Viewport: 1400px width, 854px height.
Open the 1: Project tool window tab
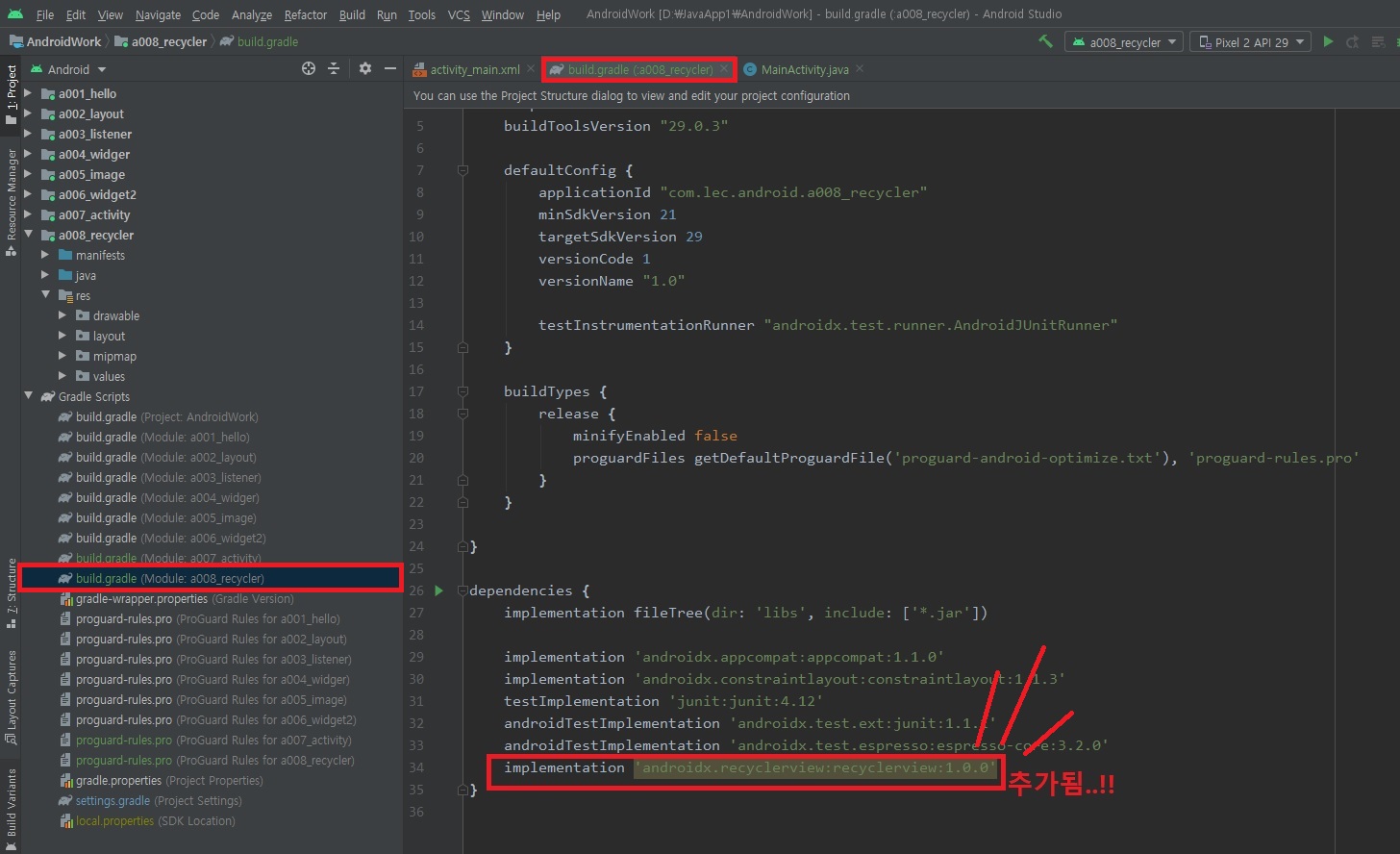pyautogui.click(x=11, y=94)
